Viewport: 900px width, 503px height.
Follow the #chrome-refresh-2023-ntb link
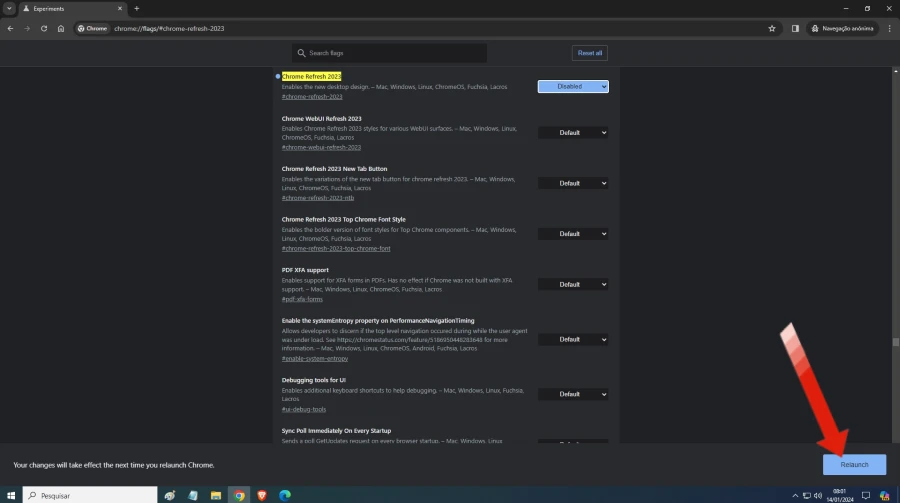pyautogui.click(x=317, y=198)
